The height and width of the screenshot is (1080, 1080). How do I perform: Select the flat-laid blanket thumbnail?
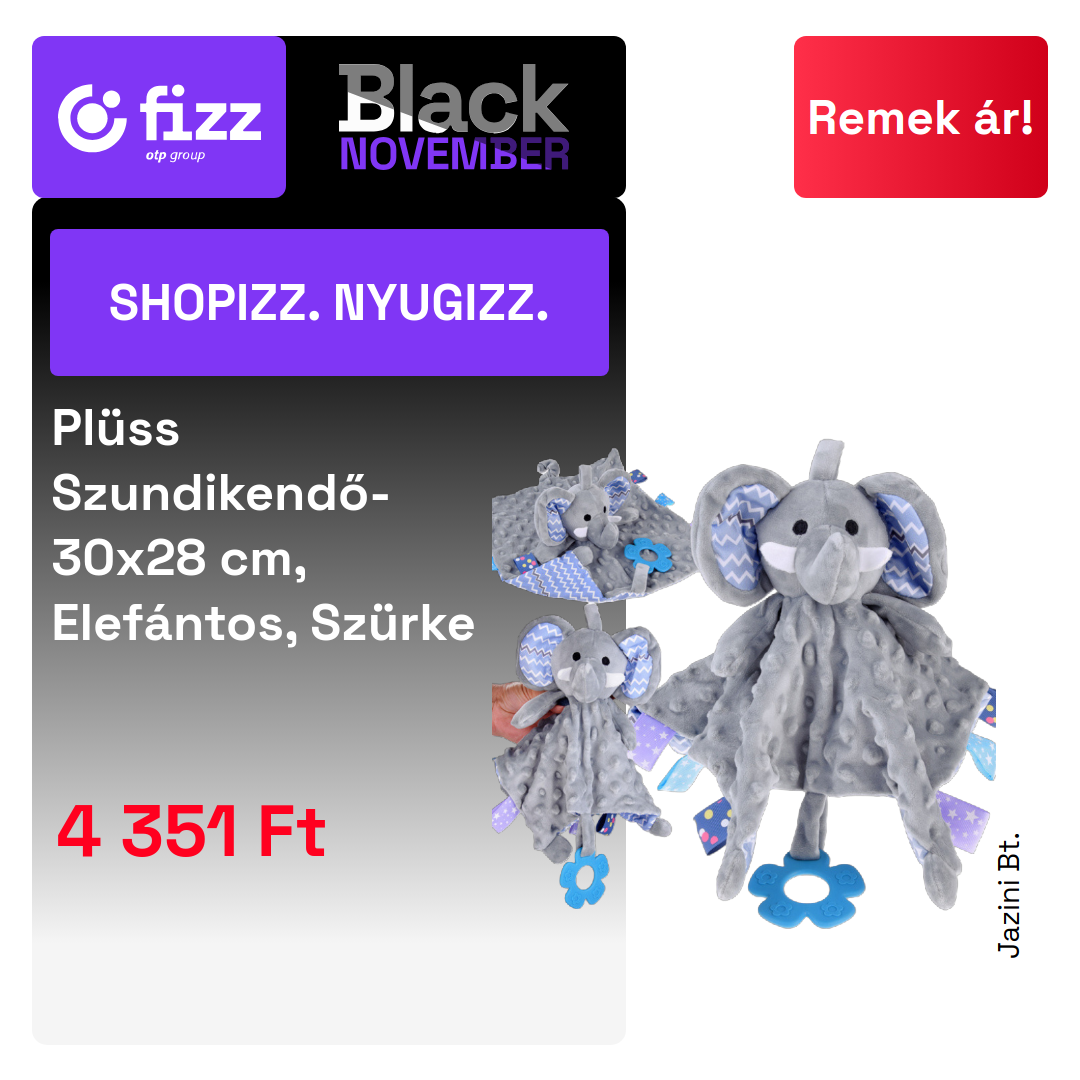[591, 525]
